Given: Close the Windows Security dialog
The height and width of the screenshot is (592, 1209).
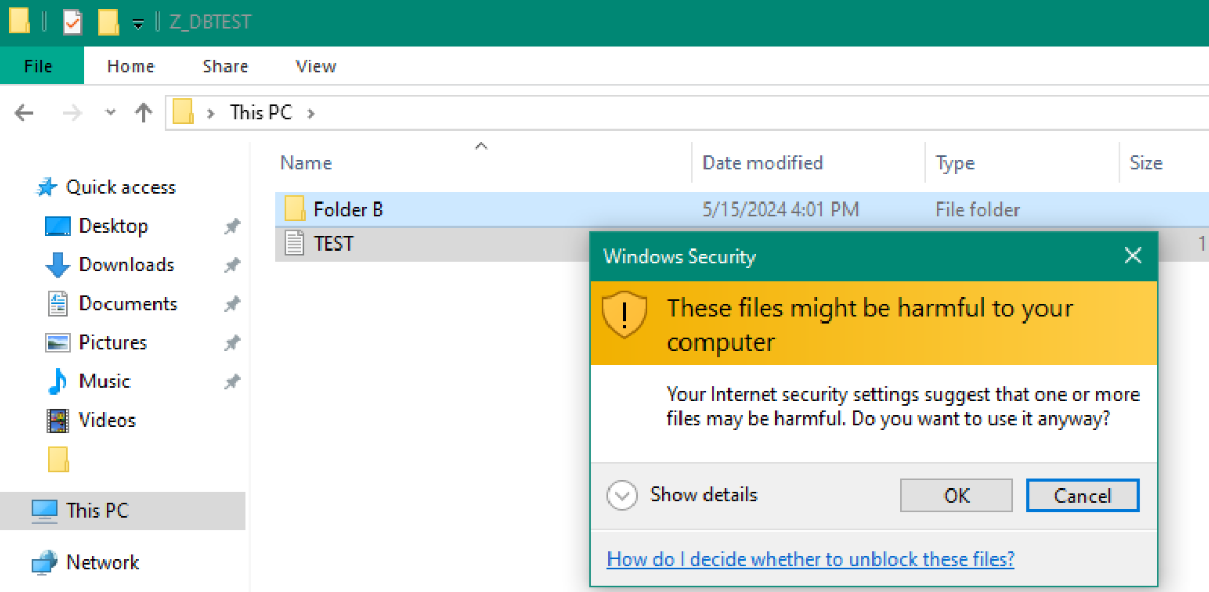Looking at the screenshot, I should tap(1133, 256).
